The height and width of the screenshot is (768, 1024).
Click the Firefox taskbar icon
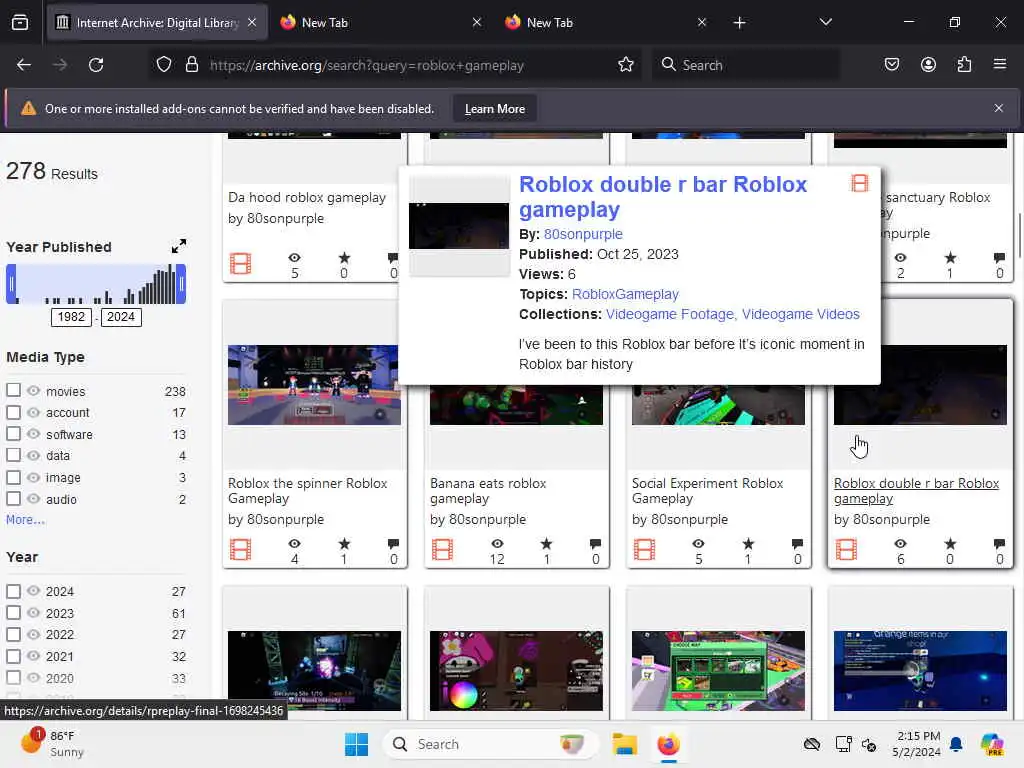tap(668, 744)
